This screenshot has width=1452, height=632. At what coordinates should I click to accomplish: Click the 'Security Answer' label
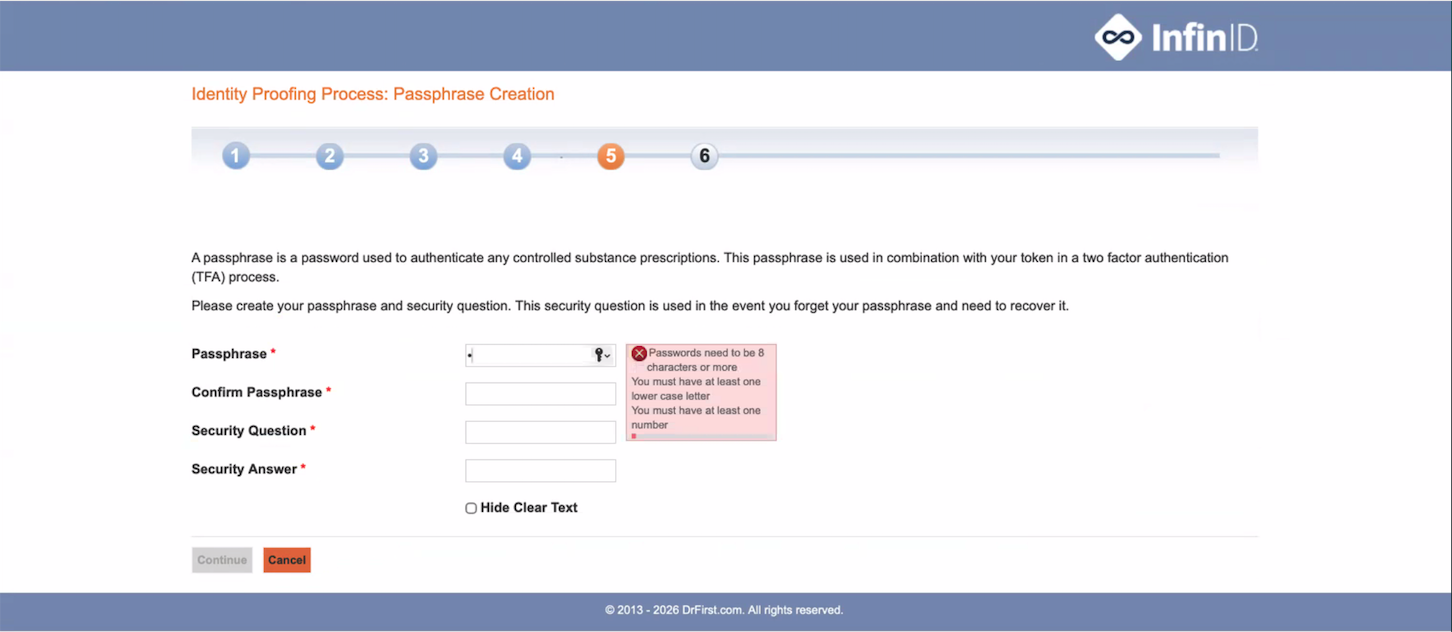(x=244, y=469)
